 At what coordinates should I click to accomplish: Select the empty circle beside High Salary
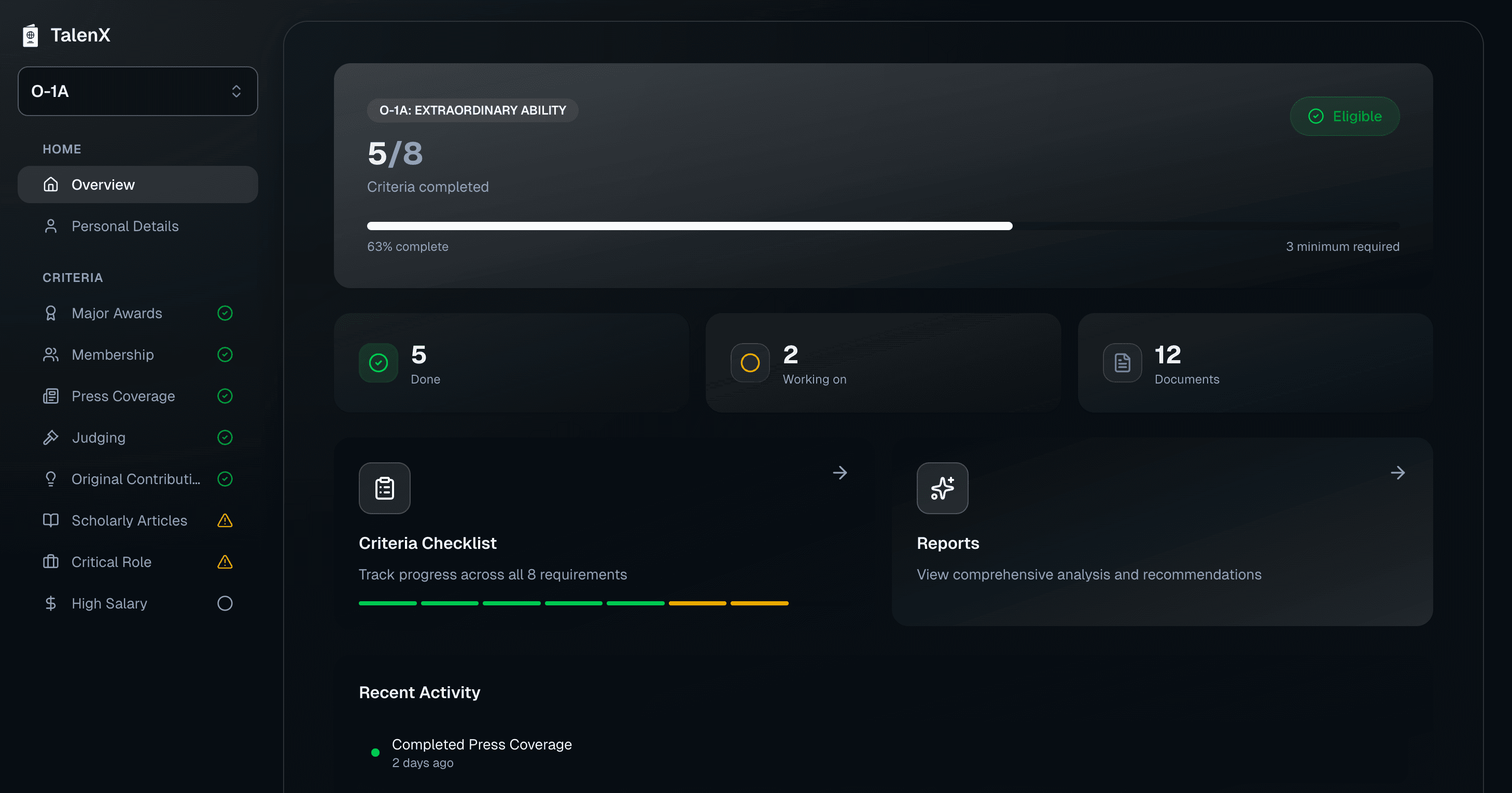tap(225, 603)
